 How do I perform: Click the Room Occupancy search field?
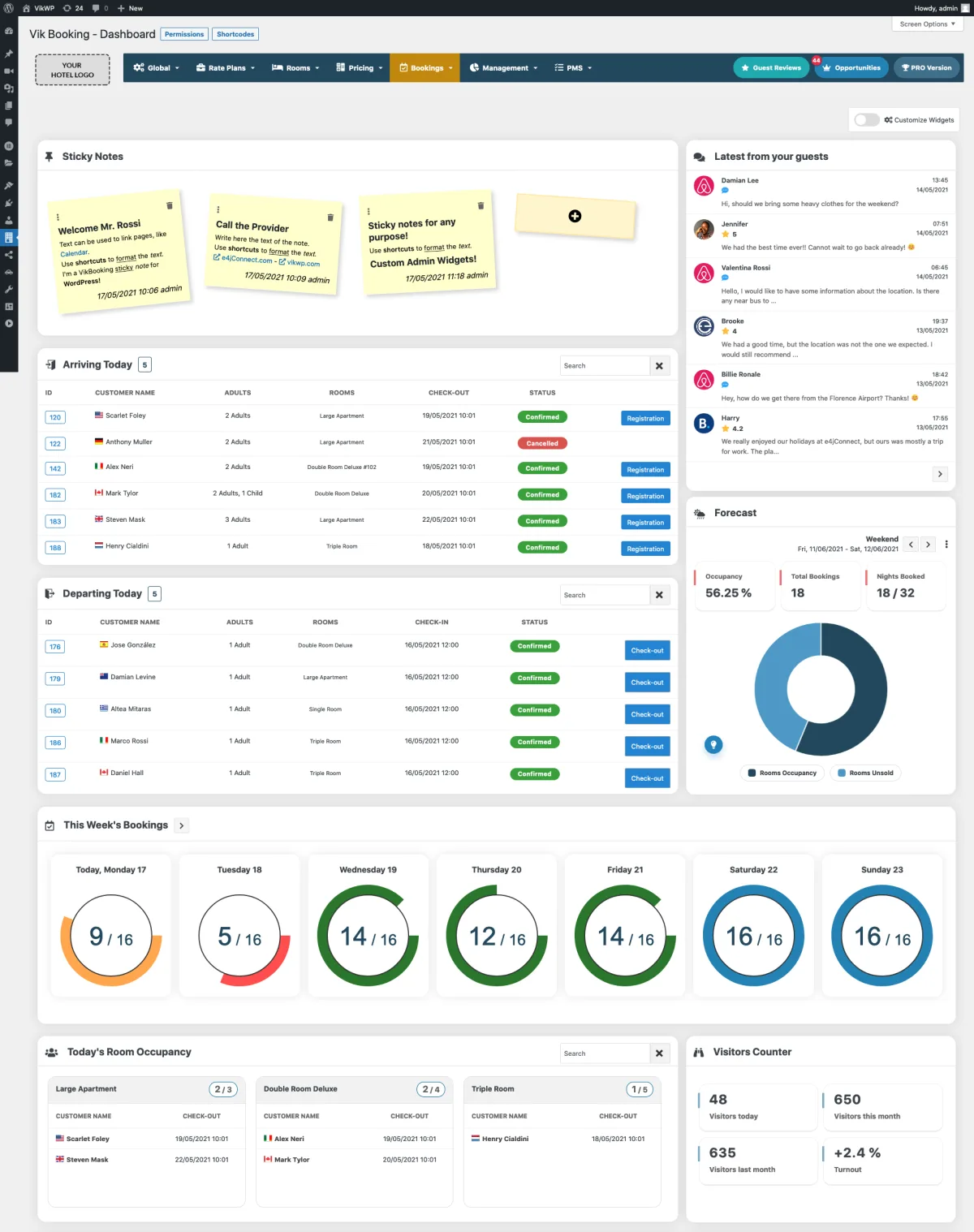click(605, 1053)
